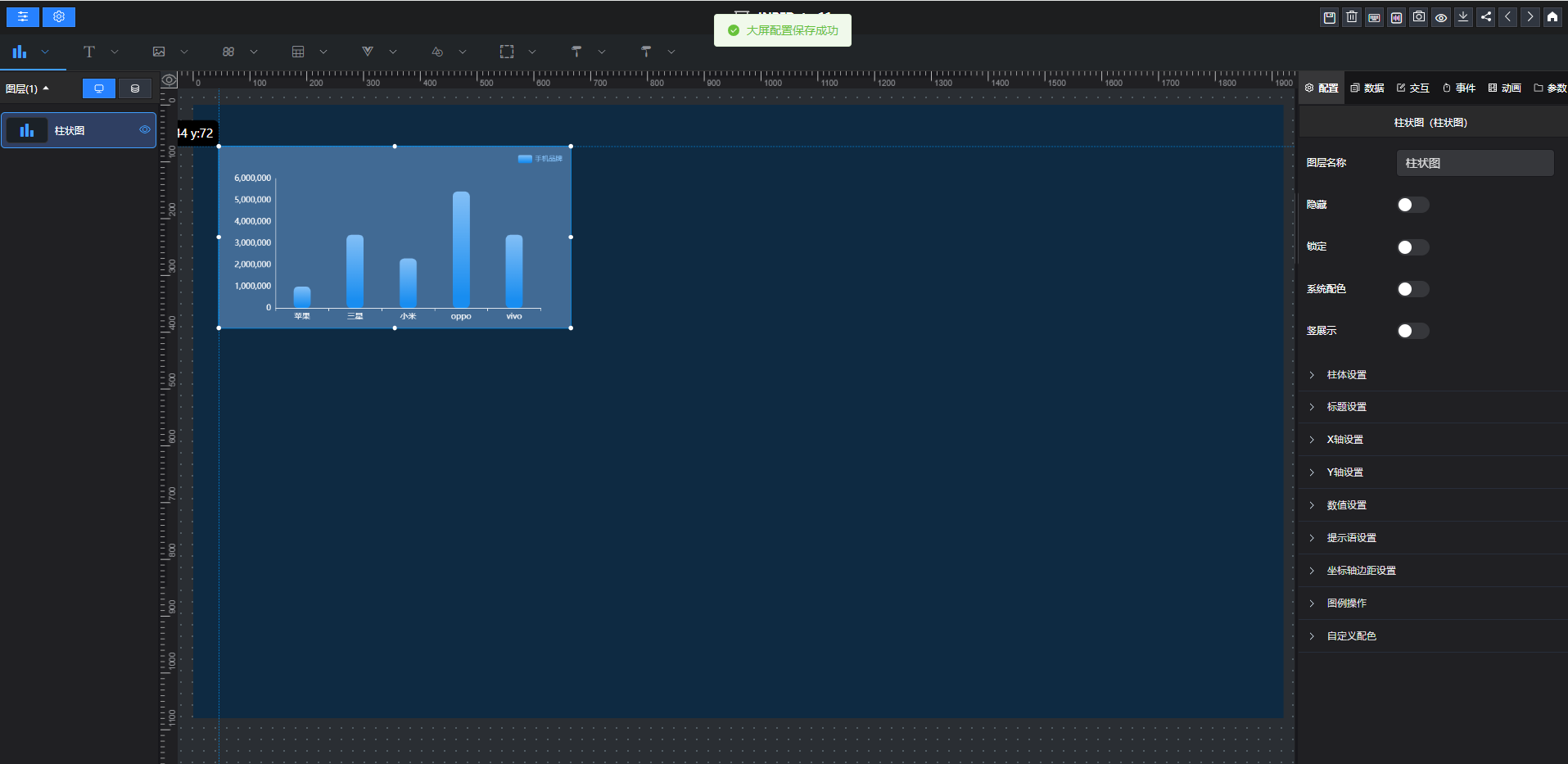Screen dimensions: 1568x764
Task: Take a screenshot with the camera icon
Action: 1419,17
